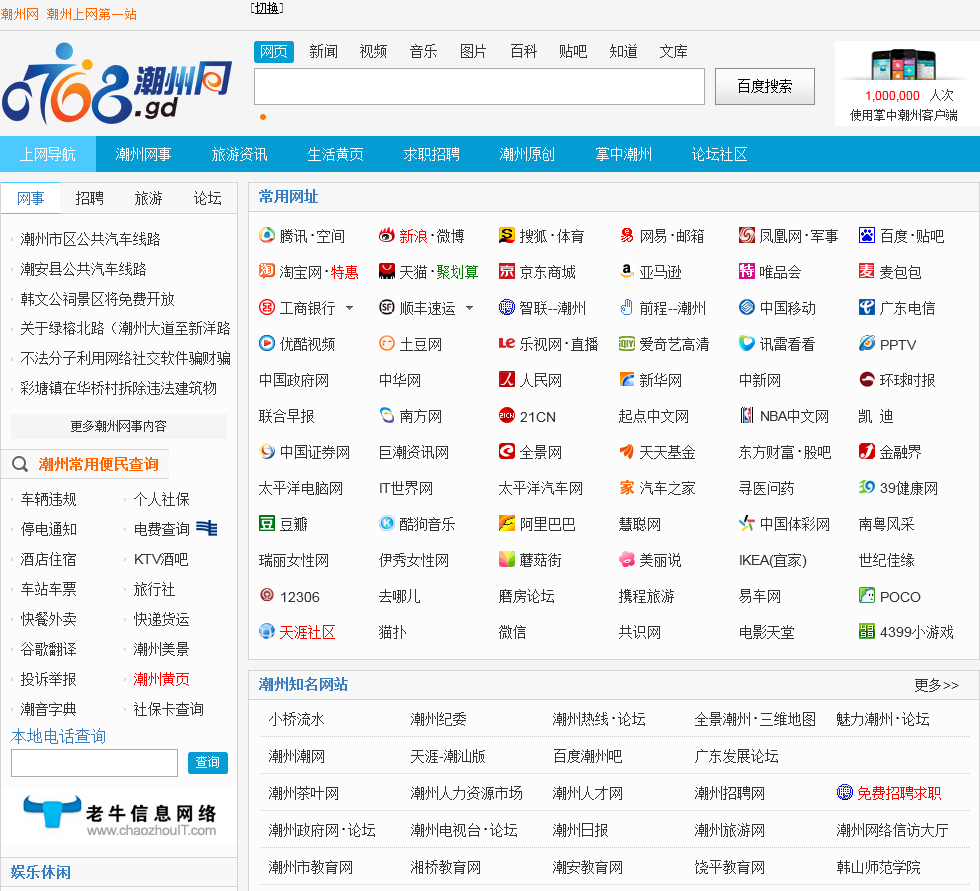The image size is (980, 891).
Task: Open the 更多>> link for famous sites
Action: point(936,685)
